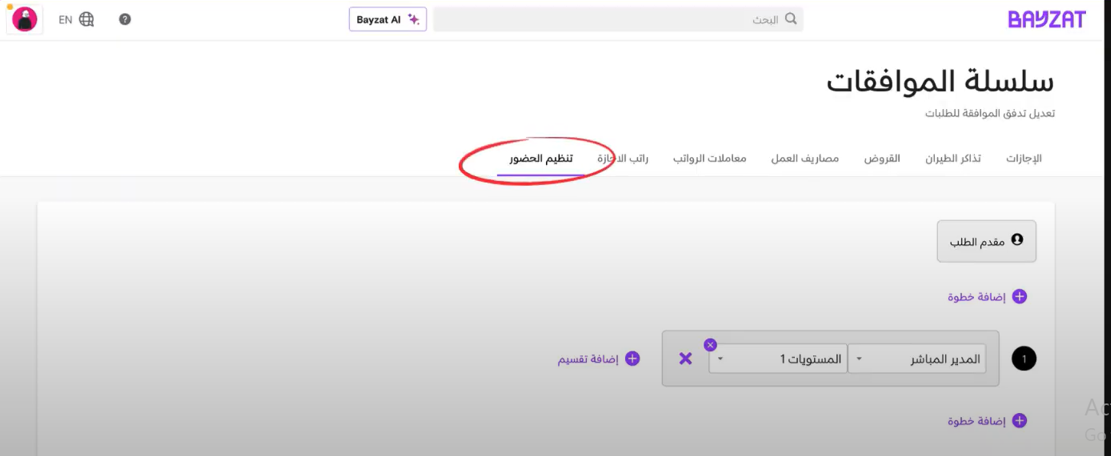
Task: Expand the المدير المباشر dropdown
Action: (x=916, y=359)
